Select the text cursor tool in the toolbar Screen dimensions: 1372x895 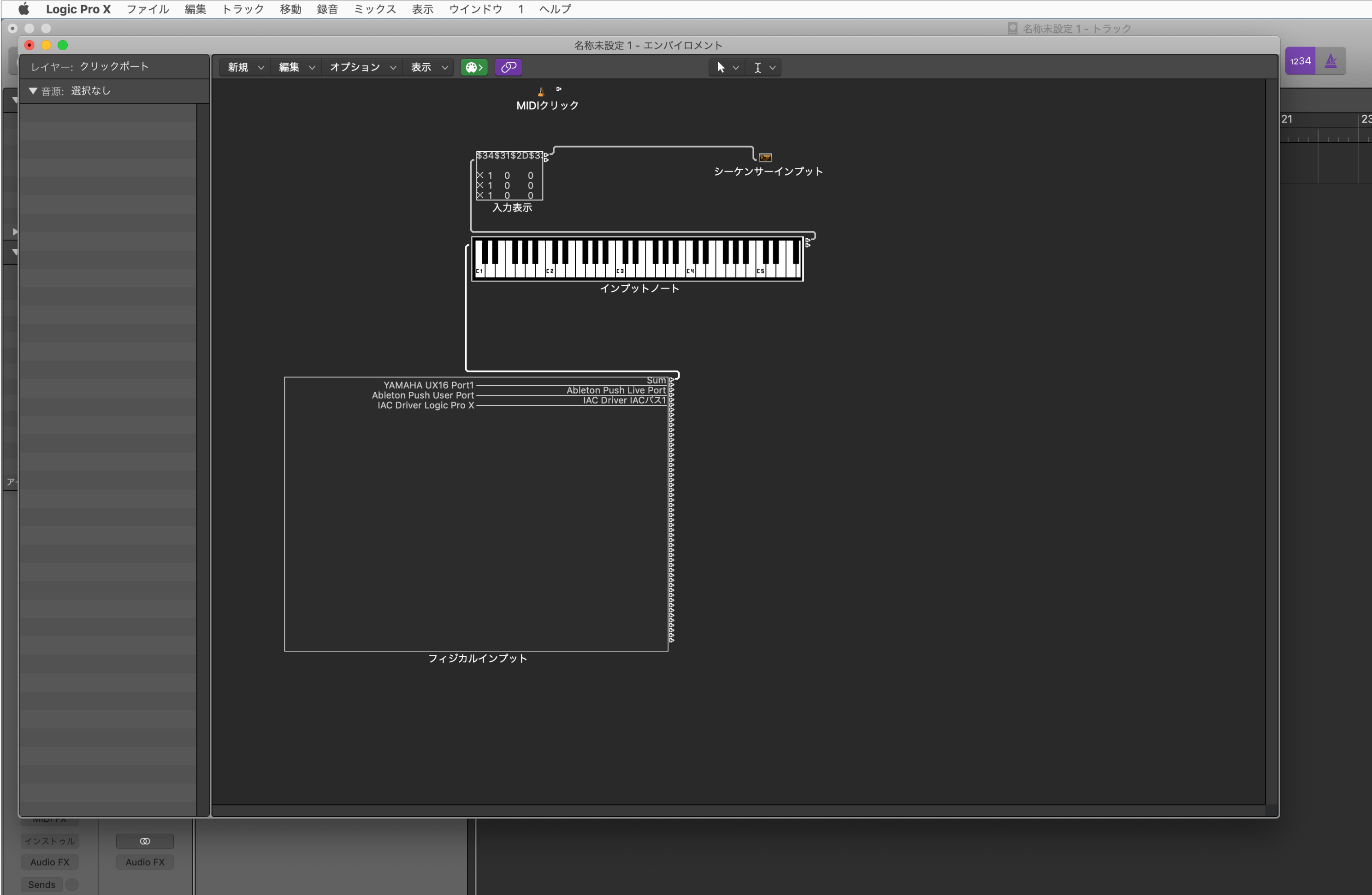(x=757, y=67)
